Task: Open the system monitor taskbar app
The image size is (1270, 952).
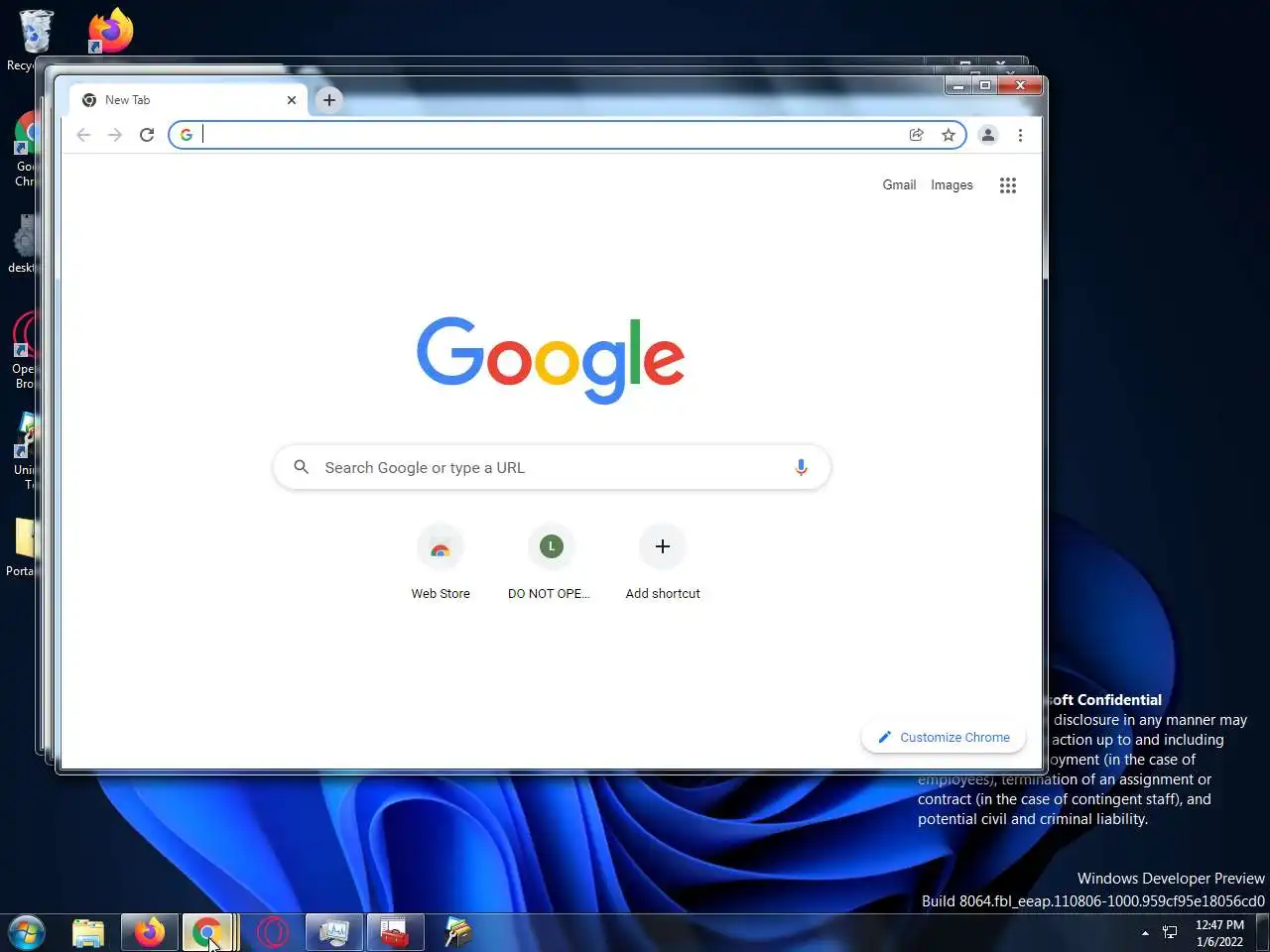Action: 333,933
